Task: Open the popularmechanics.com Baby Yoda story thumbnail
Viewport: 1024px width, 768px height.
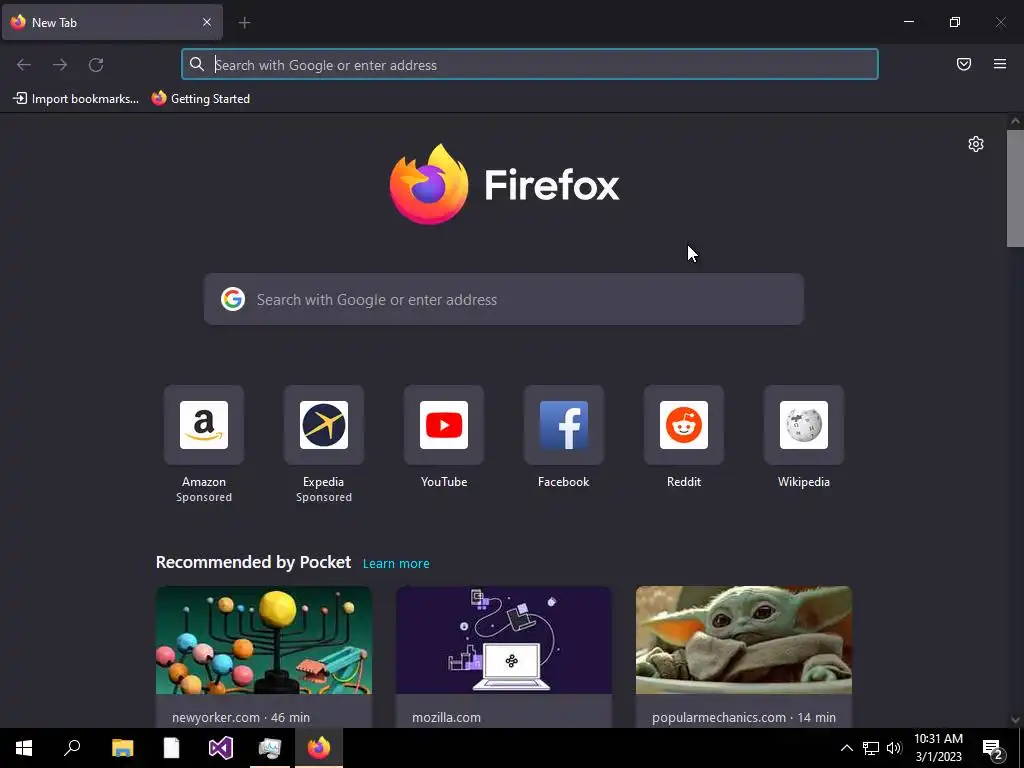Action: point(744,640)
